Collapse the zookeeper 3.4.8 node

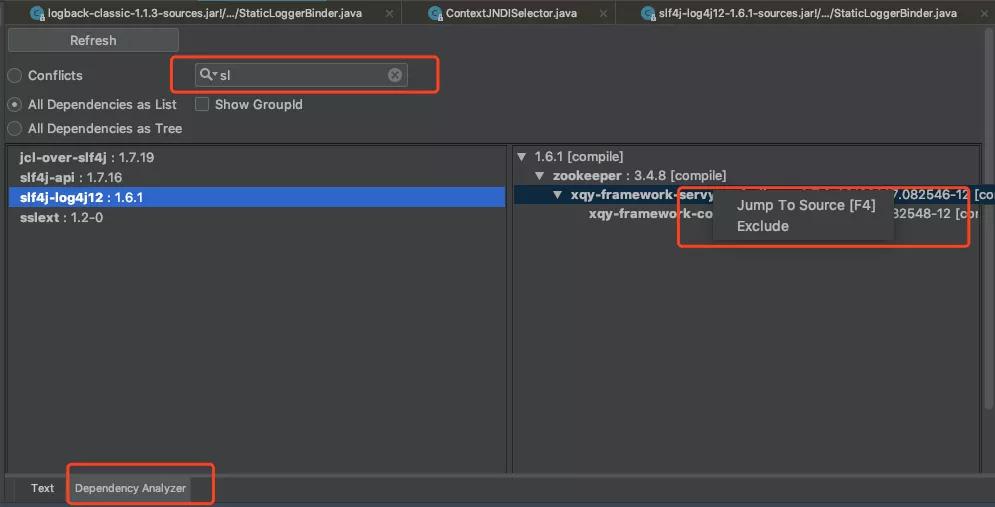coord(539,176)
